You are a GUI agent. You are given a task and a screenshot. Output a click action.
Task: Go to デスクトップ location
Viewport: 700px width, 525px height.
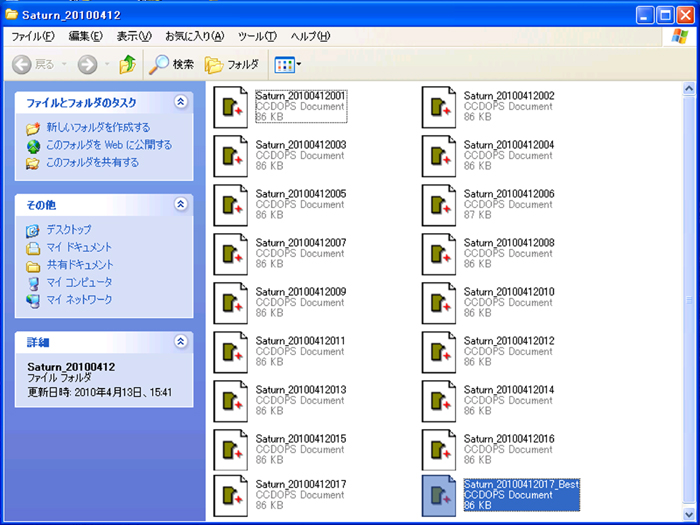pyautogui.click(x=69, y=229)
